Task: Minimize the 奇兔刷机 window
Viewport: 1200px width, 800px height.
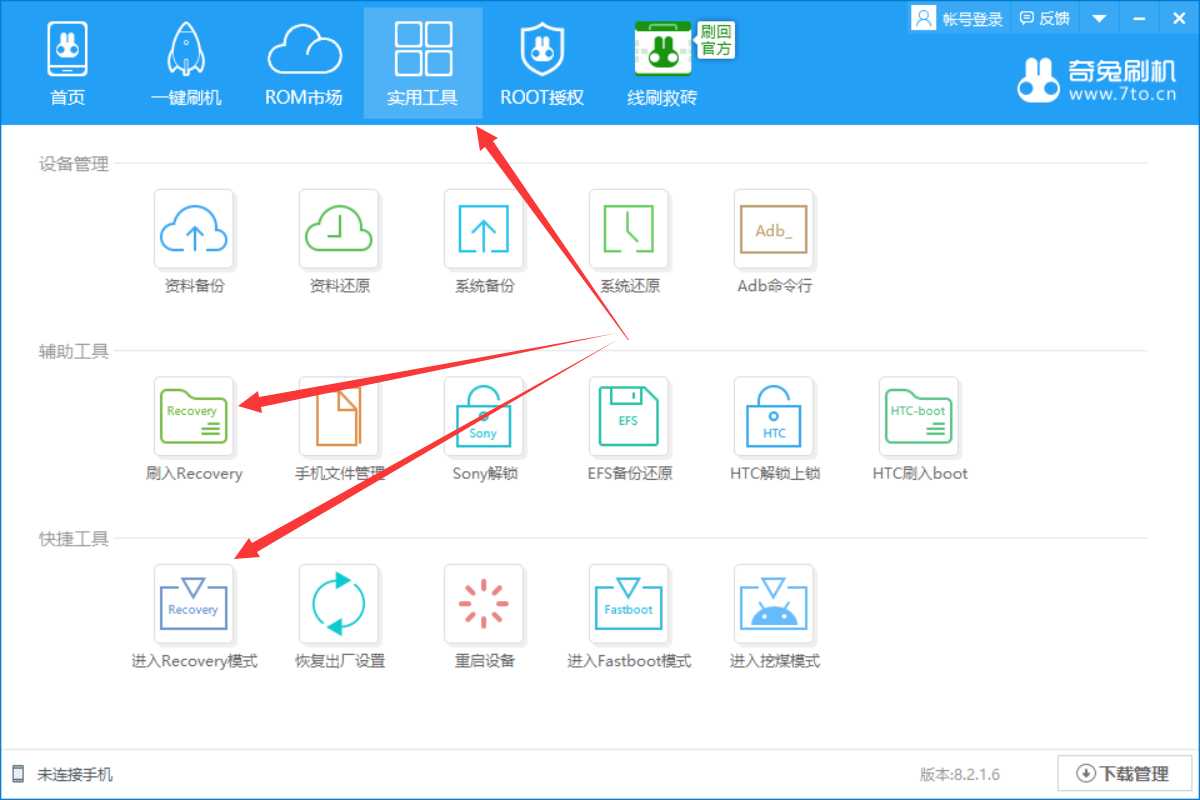Action: click(1138, 18)
